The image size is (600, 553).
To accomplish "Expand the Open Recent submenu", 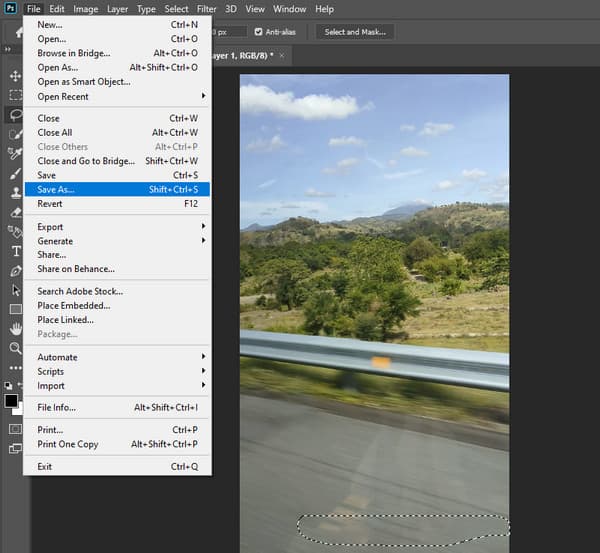I will tap(117, 96).
